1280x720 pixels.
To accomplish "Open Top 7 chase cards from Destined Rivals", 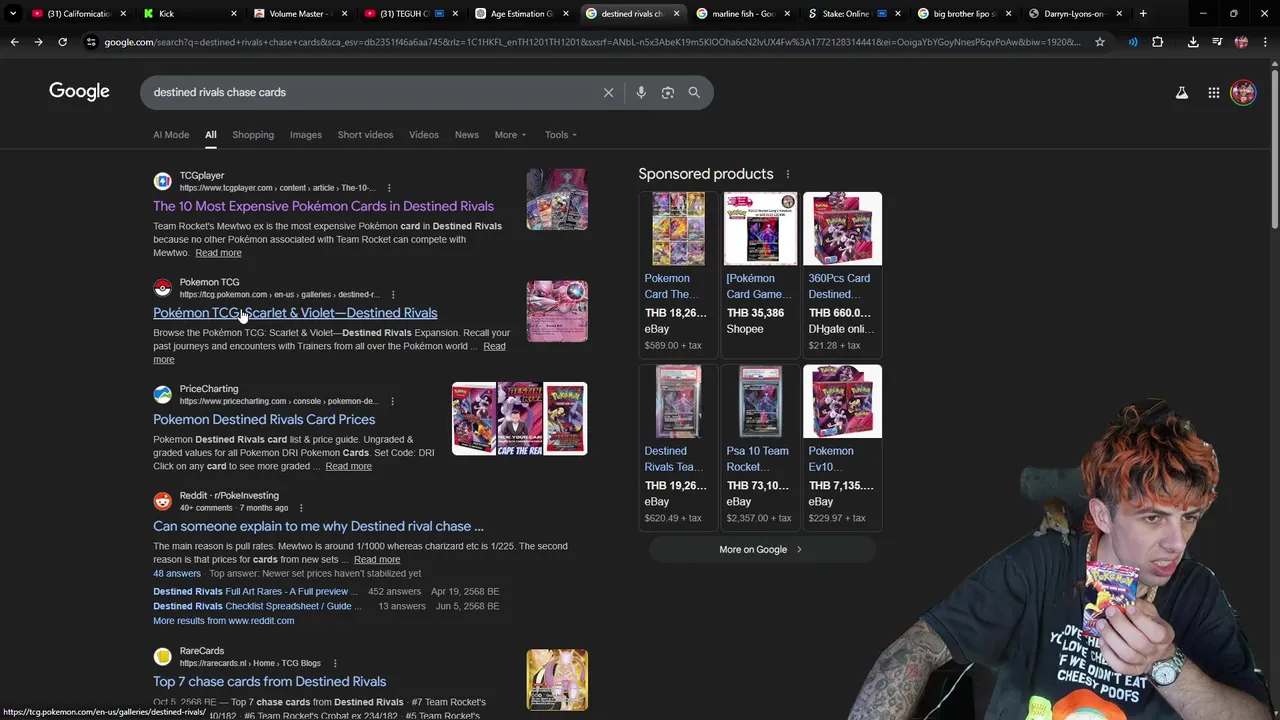I will coord(269,682).
